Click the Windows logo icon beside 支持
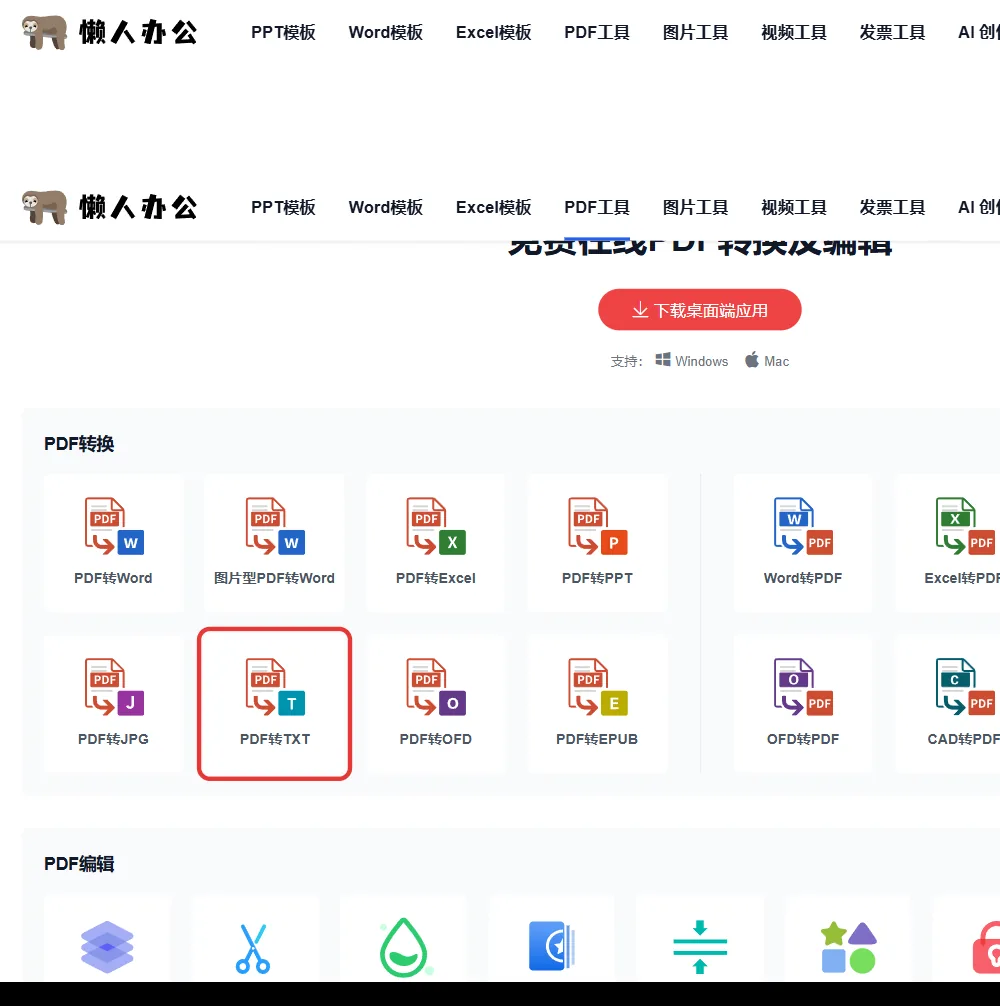This screenshot has width=1000, height=1006. [663, 359]
